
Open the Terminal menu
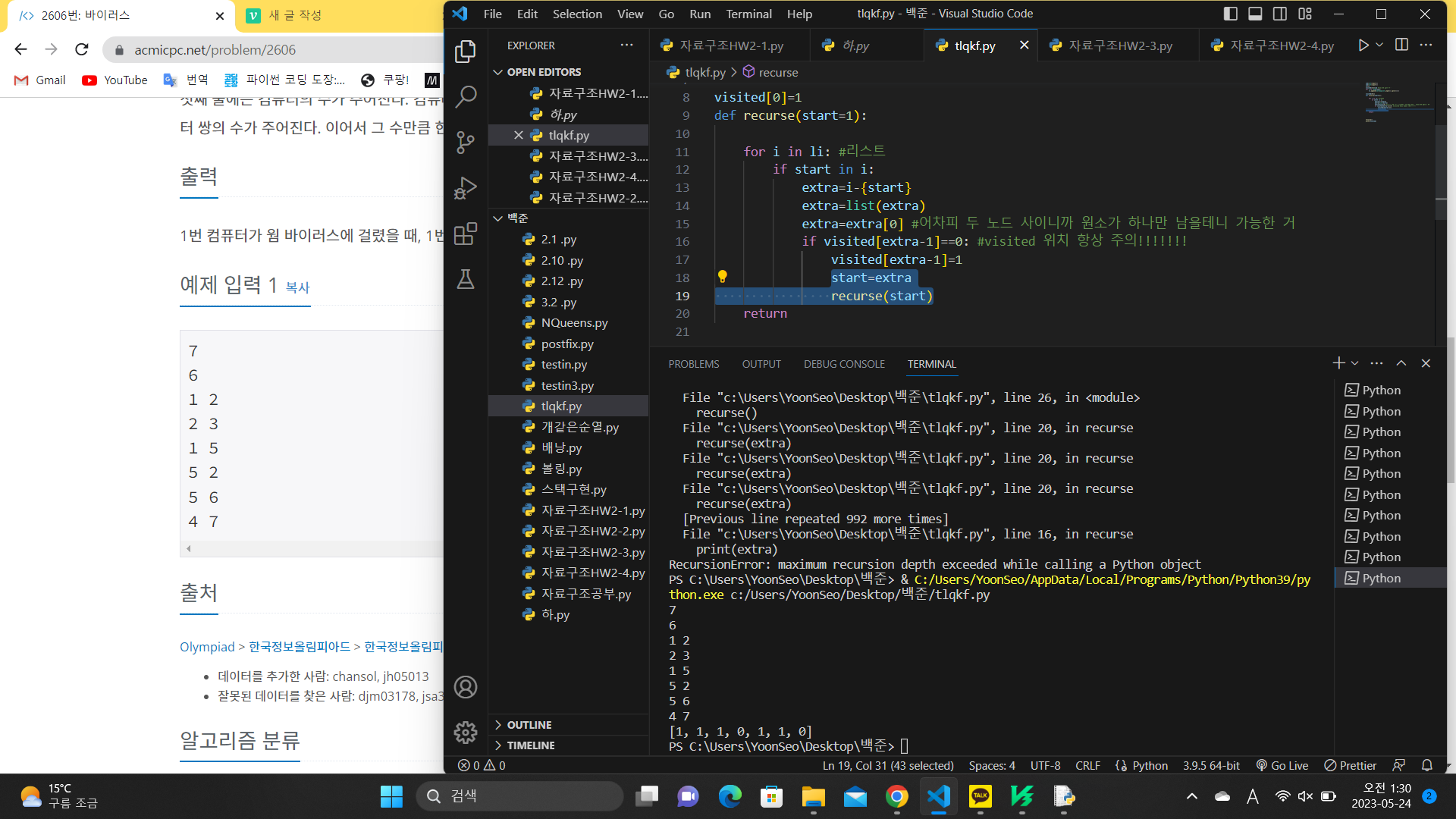[748, 14]
